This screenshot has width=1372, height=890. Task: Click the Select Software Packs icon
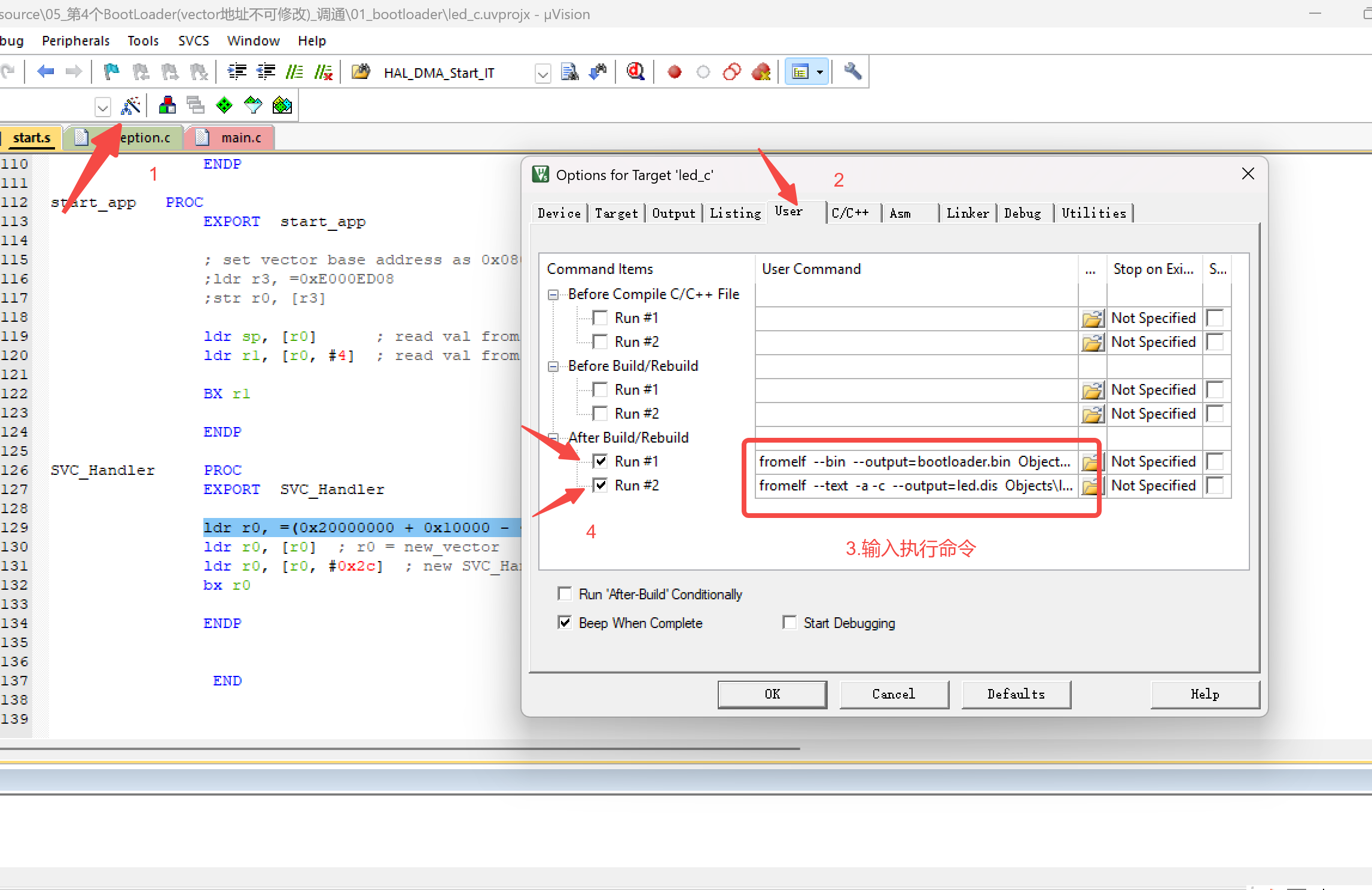[253, 106]
